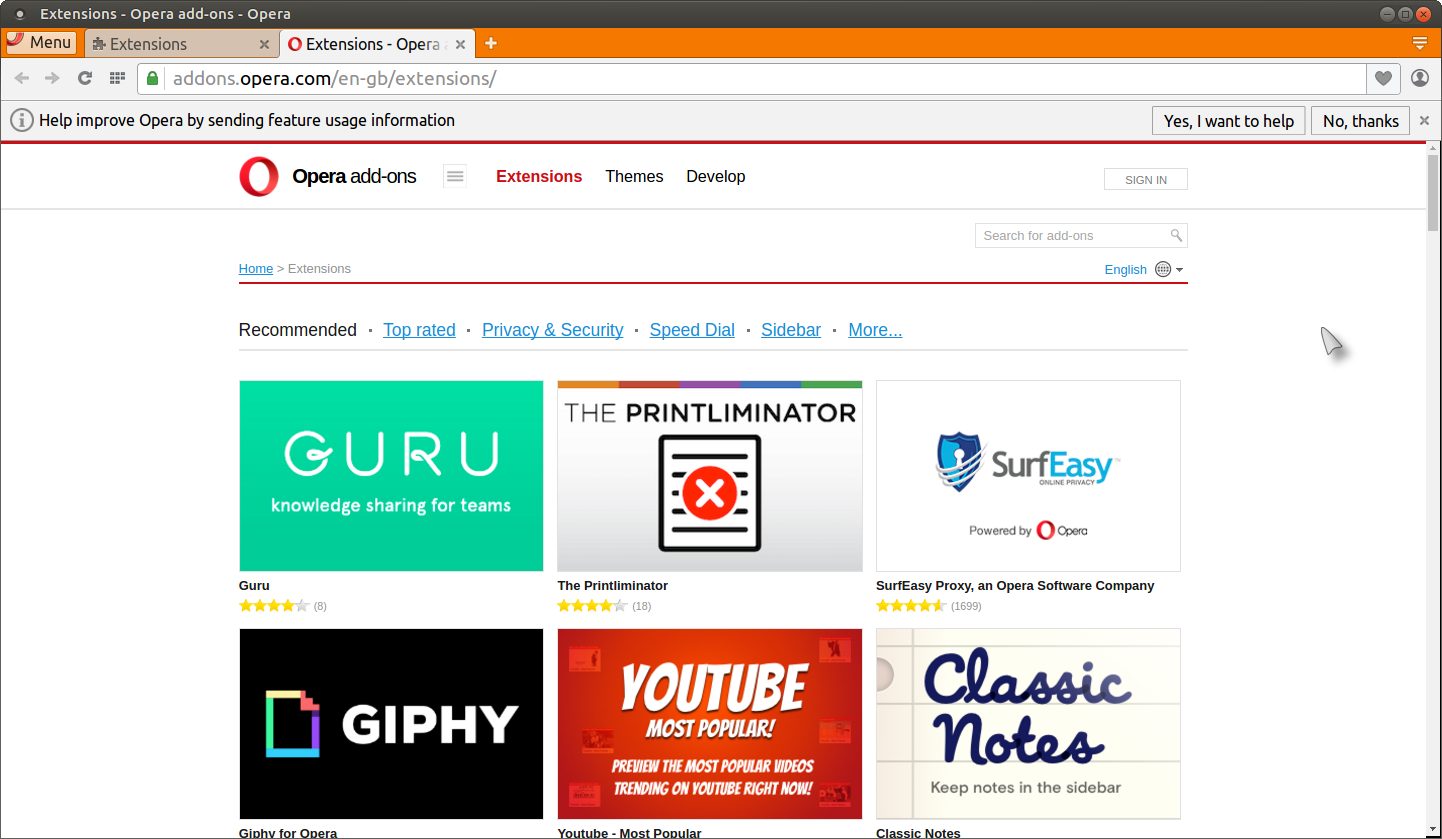Open the Classic Notes thumbnail
This screenshot has width=1442, height=839.
point(1028,724)
